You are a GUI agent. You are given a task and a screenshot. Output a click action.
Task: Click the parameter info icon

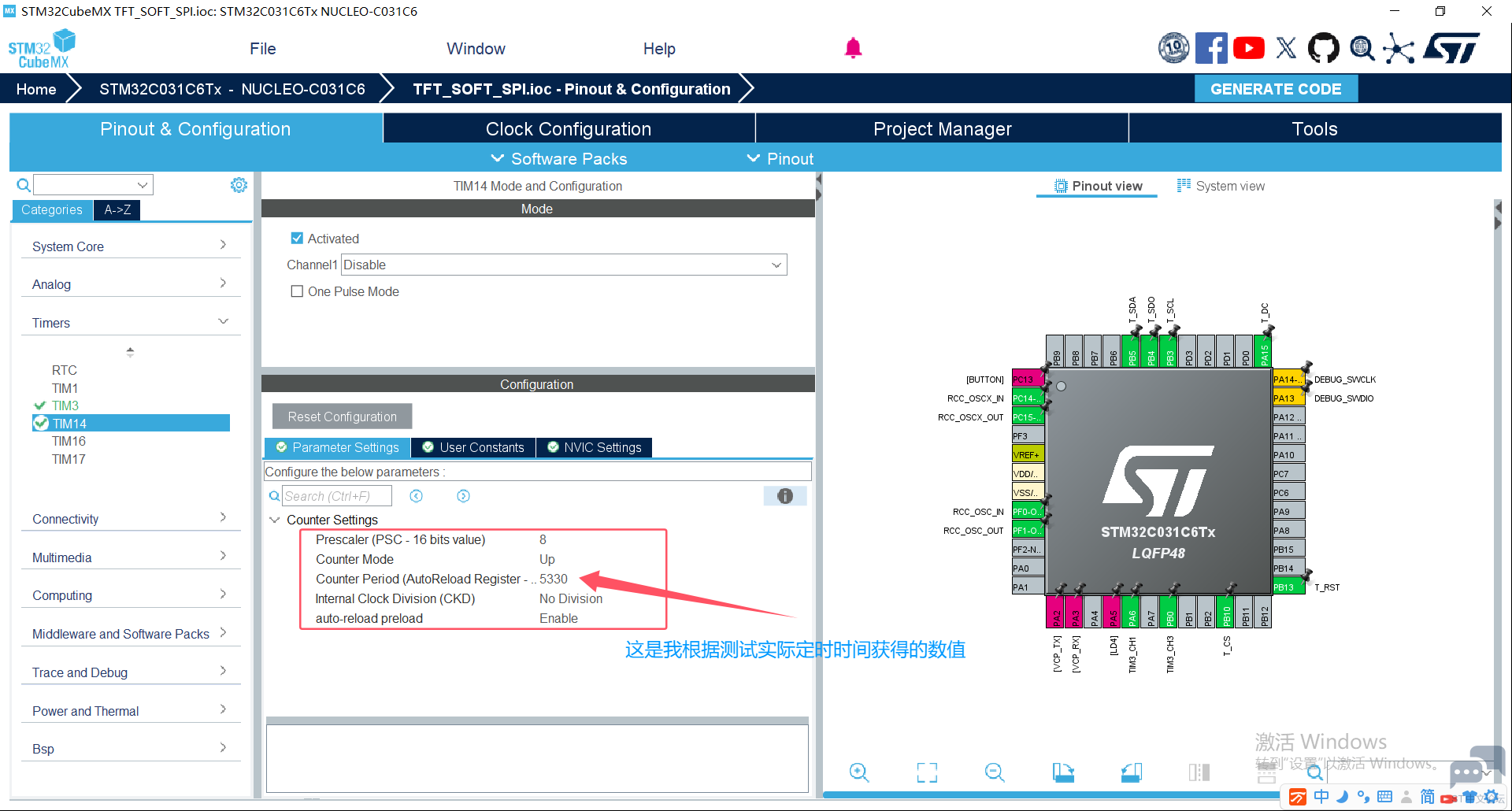coord(785,496)
